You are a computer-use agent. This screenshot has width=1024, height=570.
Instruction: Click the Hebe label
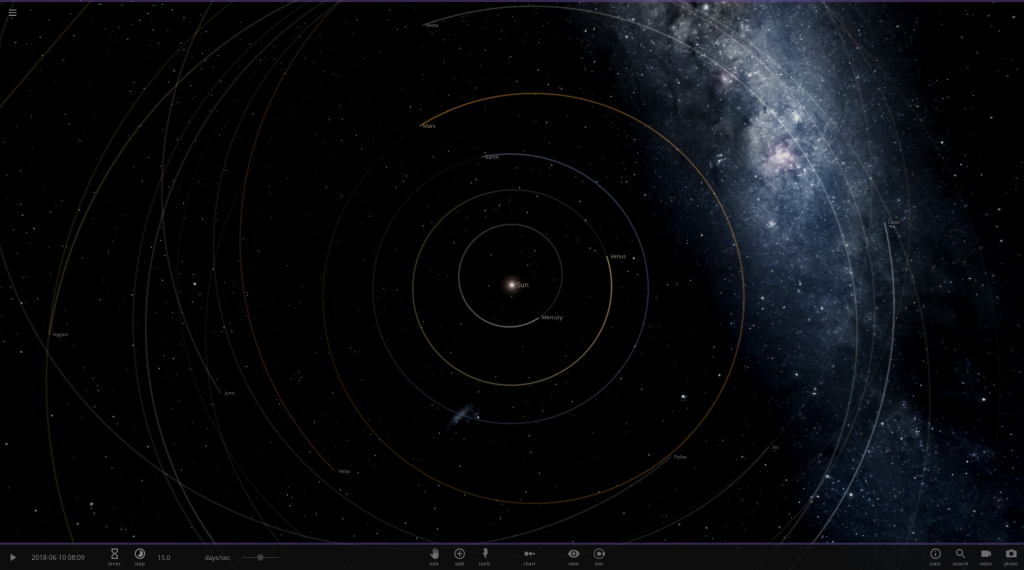tap(344, 471)
